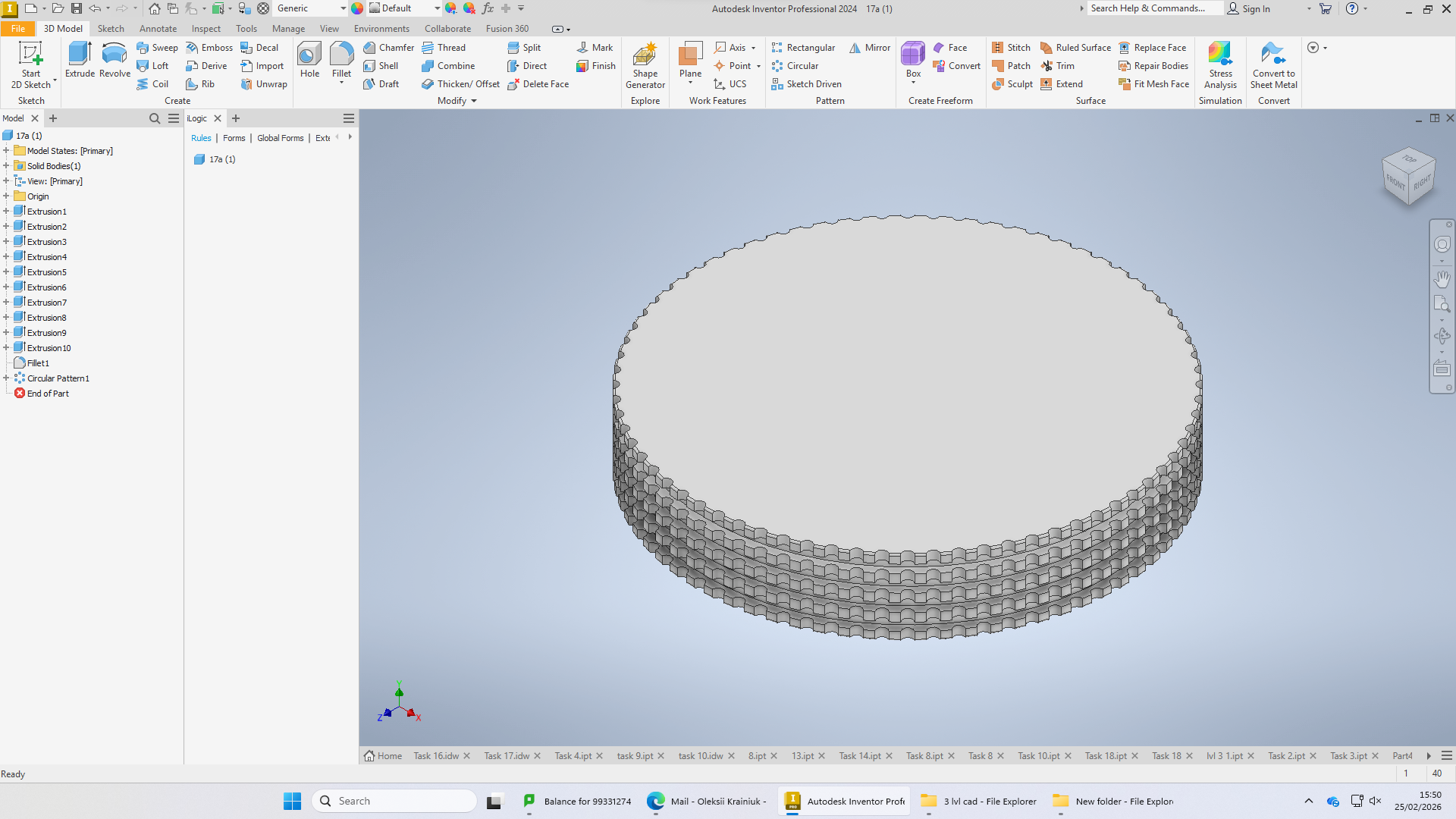1456x819 pixels.
Task: Search the model browser
Action: coord(155,118)
